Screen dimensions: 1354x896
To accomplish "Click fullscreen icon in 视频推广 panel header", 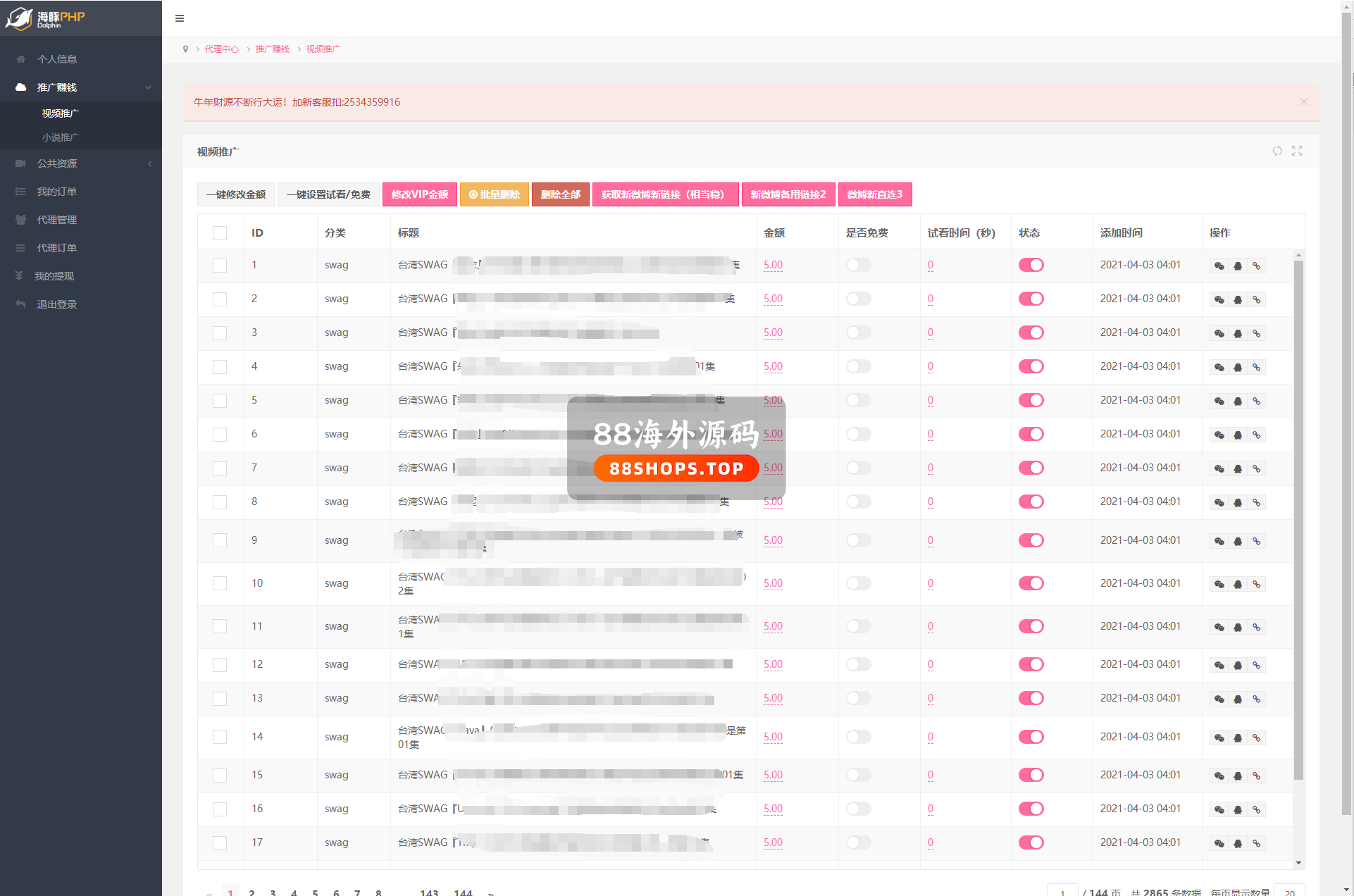I will (x=1297, y=151).
